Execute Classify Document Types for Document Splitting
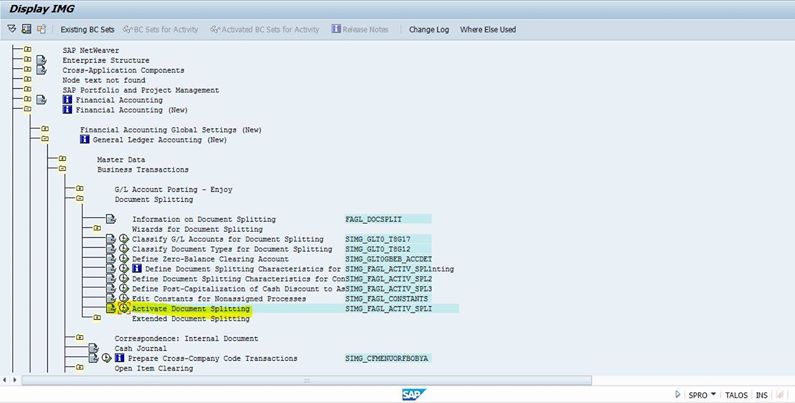 [124, 248]
